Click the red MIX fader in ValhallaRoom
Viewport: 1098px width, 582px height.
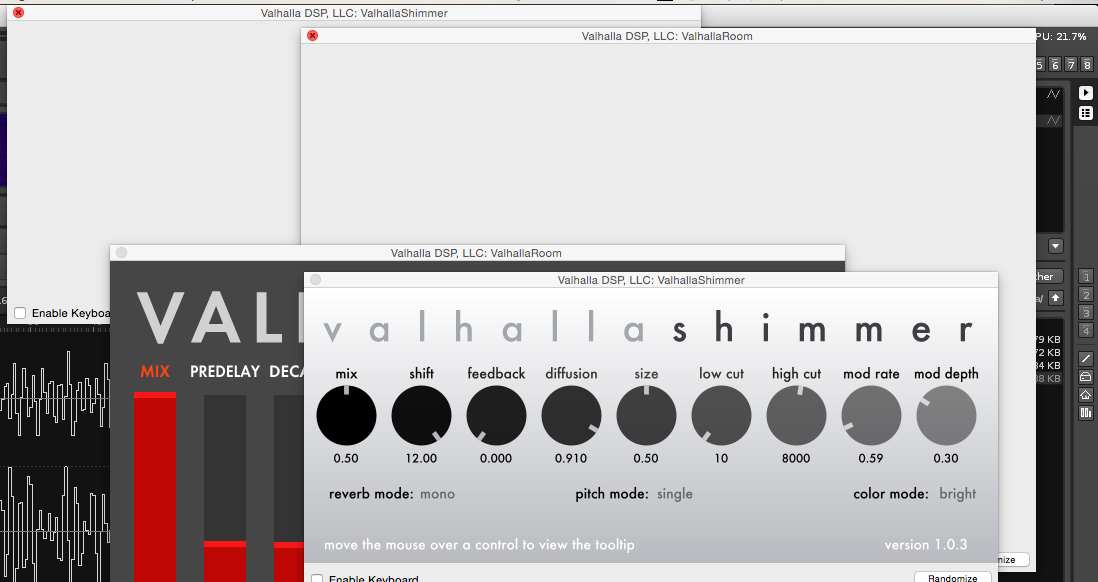coord(155,487)
